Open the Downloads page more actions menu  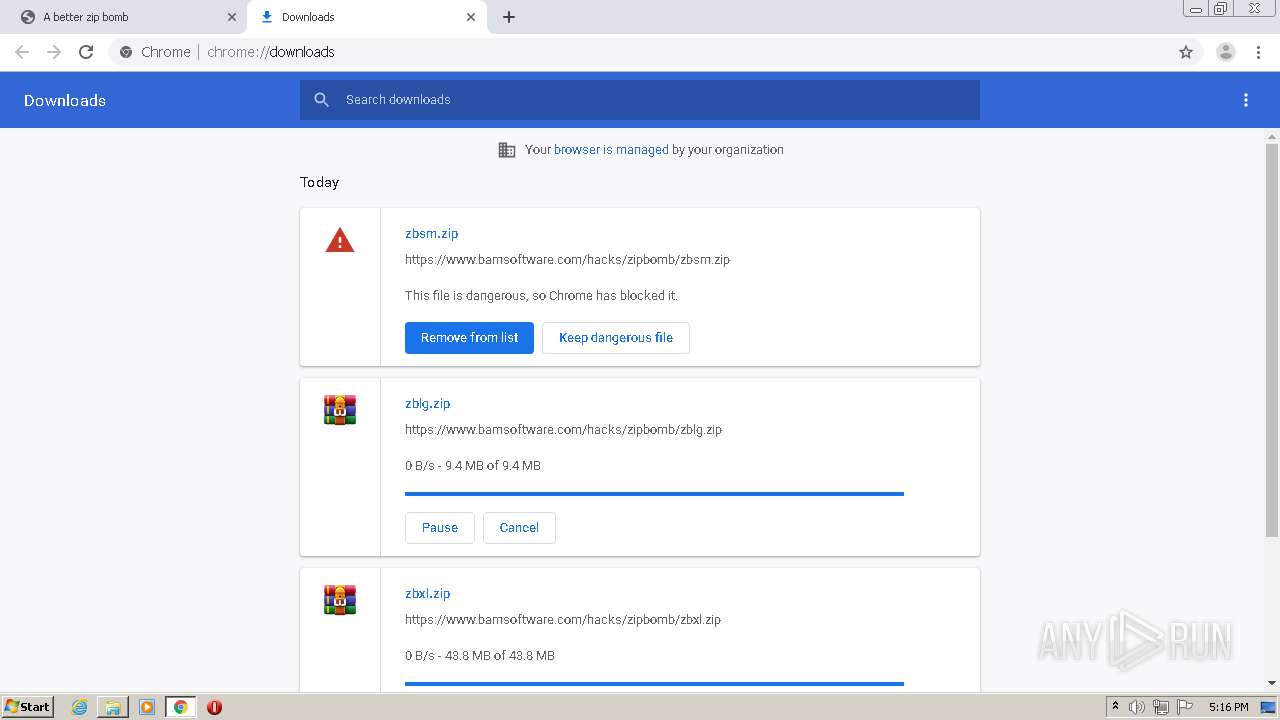tap(1246, 100)
